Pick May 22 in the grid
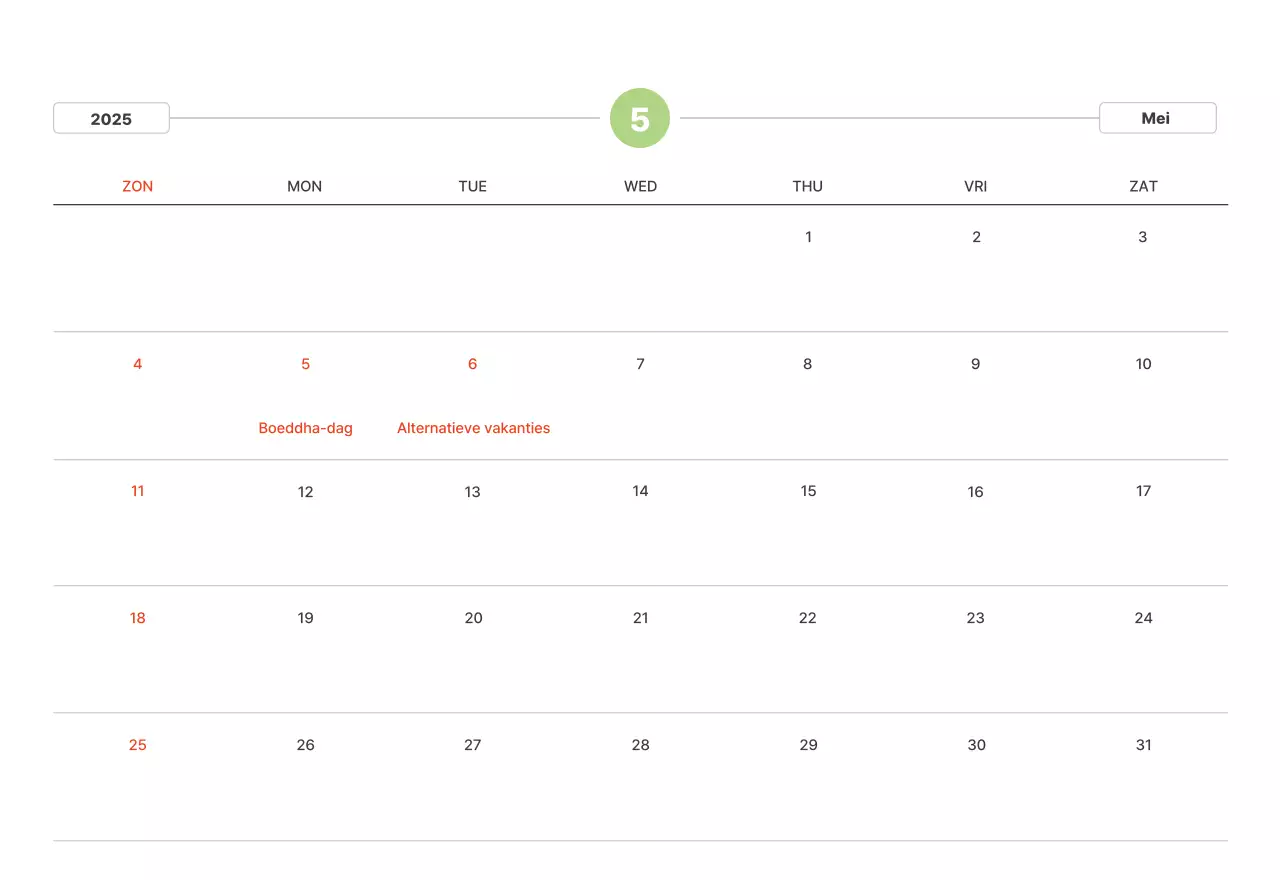The width and height of the screenshot is (1280, 880). [808, 618]
